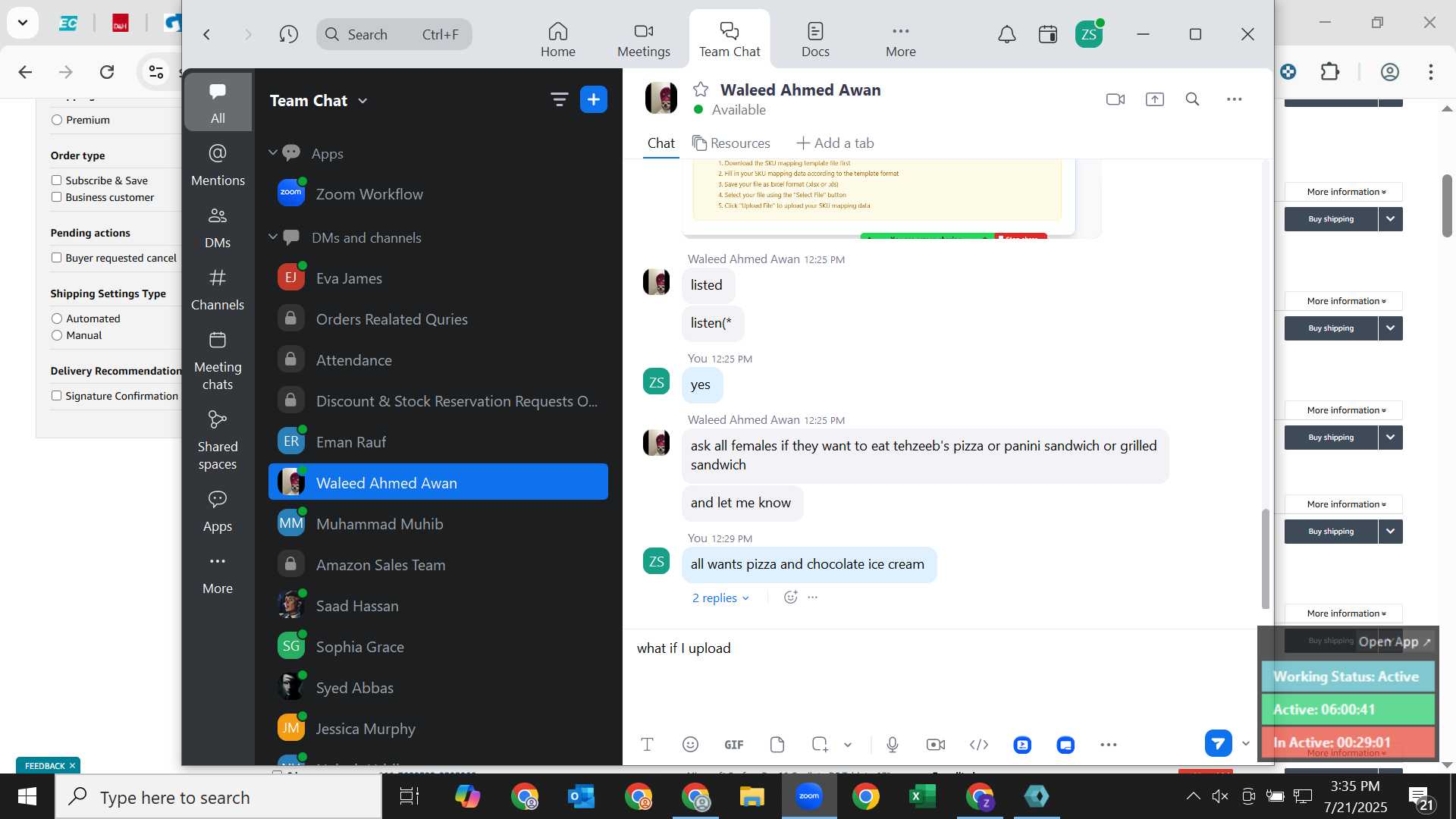
Task: Check the Subscribe & Save checkbox
Action: [56, 180]
